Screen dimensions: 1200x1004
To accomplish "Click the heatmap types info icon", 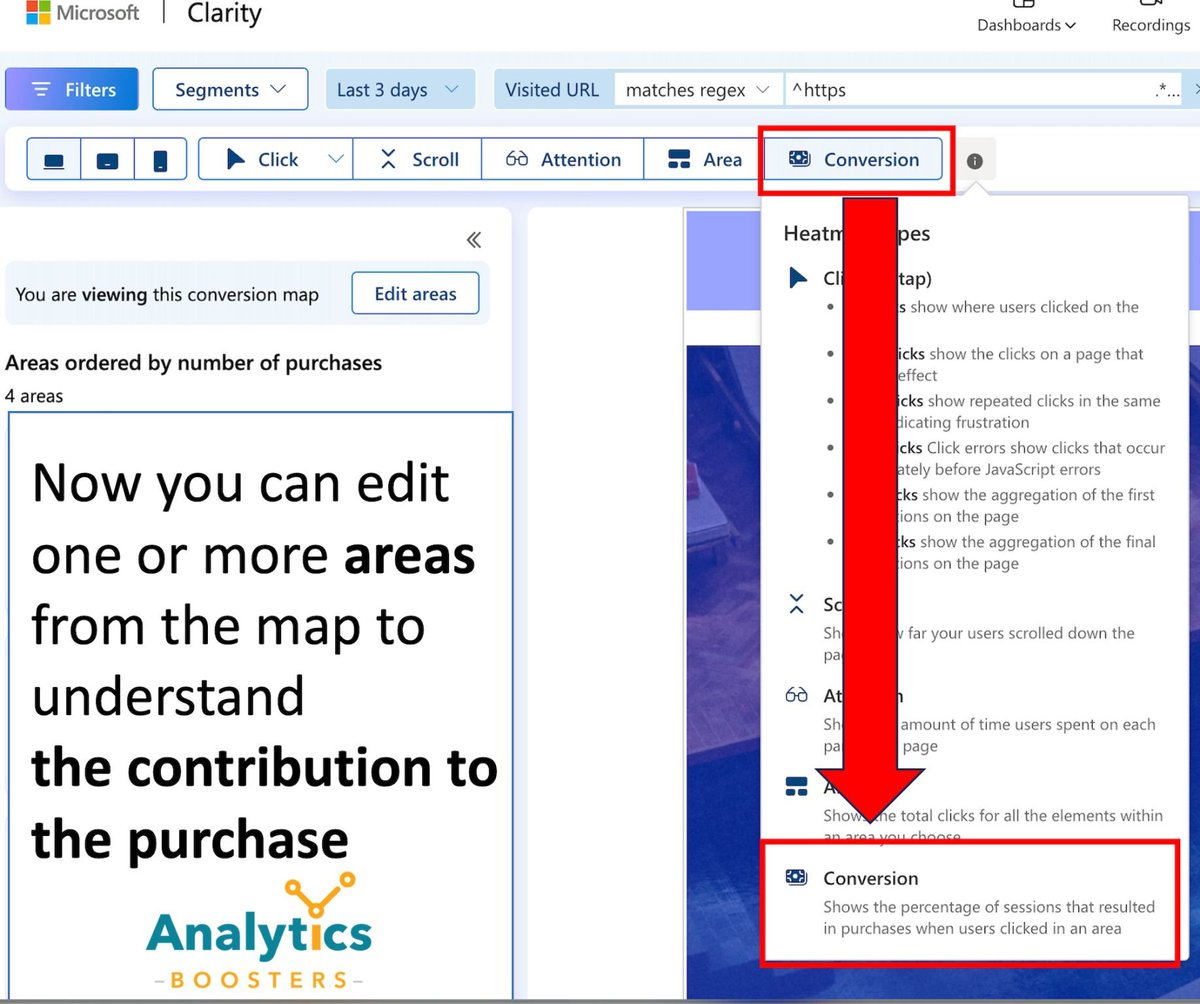I will [975, 161].
